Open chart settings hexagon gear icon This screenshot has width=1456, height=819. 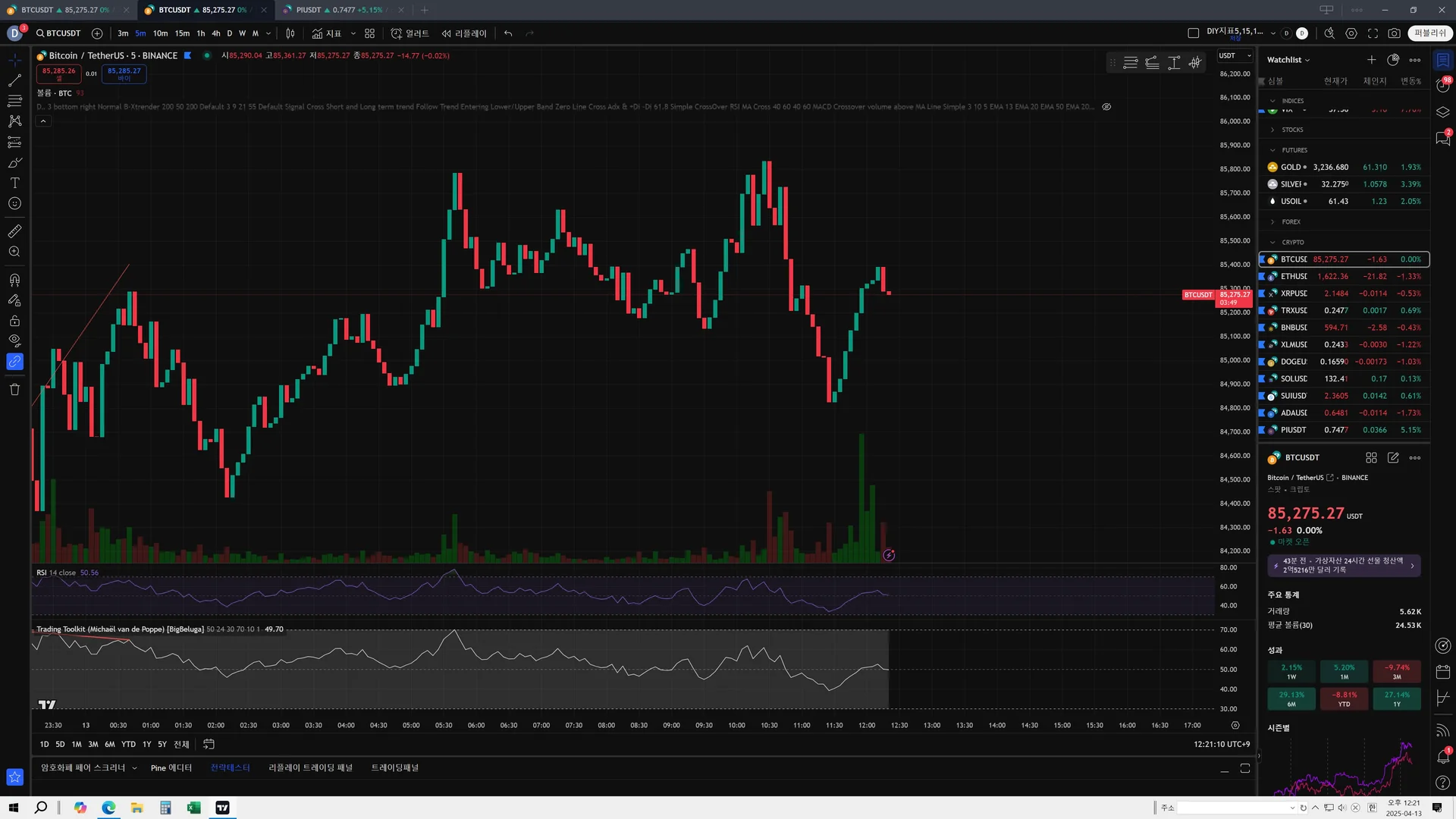click(x=1351, y=33)
